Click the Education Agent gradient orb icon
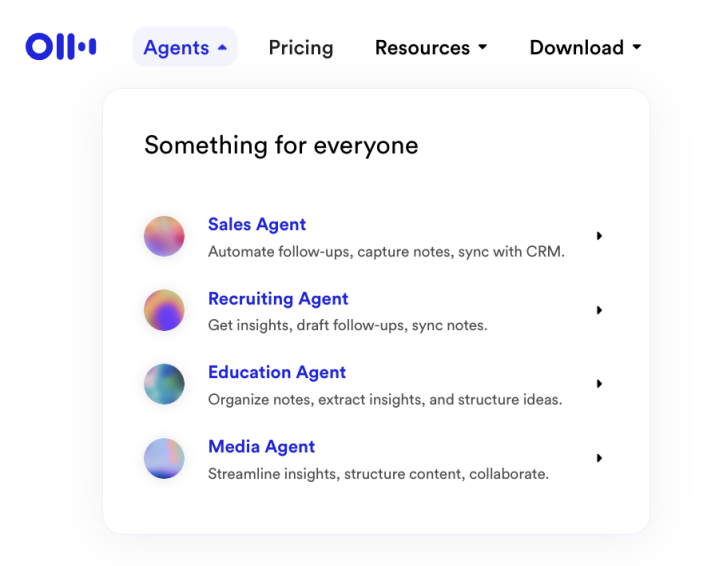719x566 pixels. [x=164, y=384]
